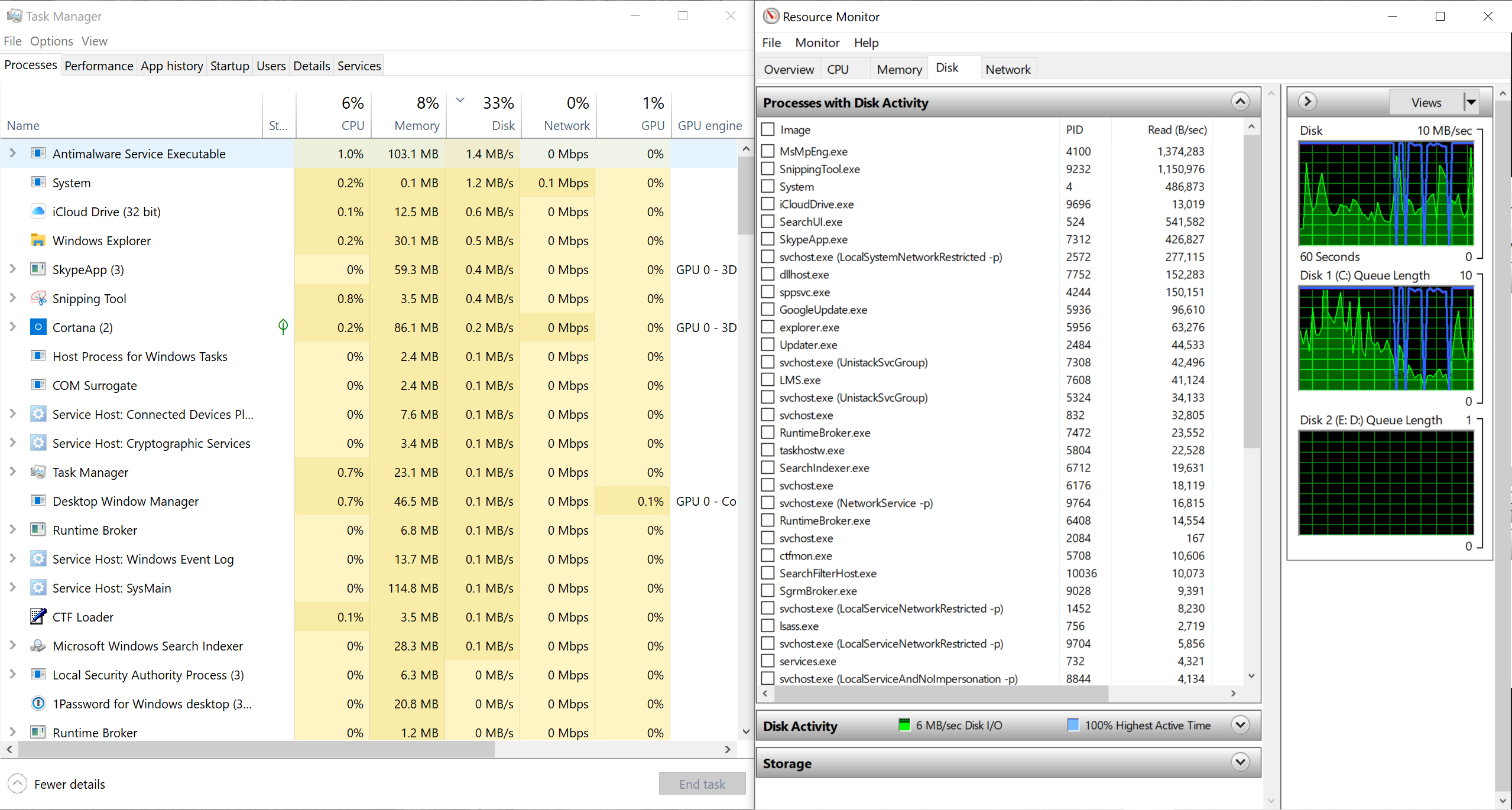Click Fewer details
Image resolution: width=1512 pixels, height=810 pixels.
coord(69,784)
